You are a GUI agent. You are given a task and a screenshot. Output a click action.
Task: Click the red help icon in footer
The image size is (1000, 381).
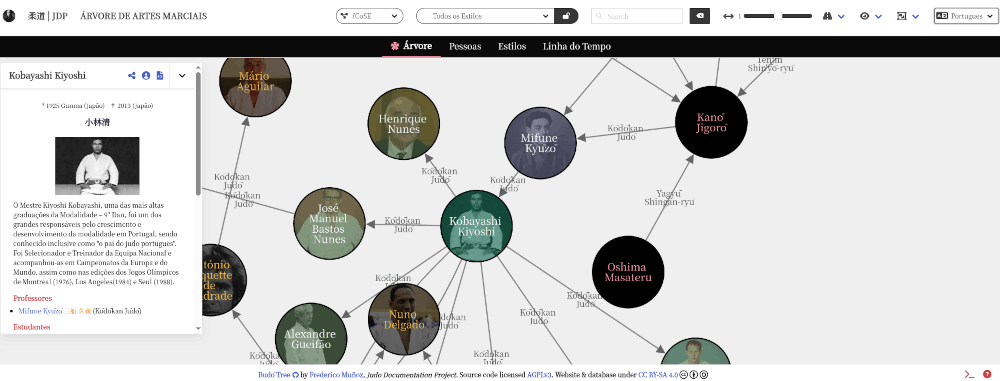987,375
